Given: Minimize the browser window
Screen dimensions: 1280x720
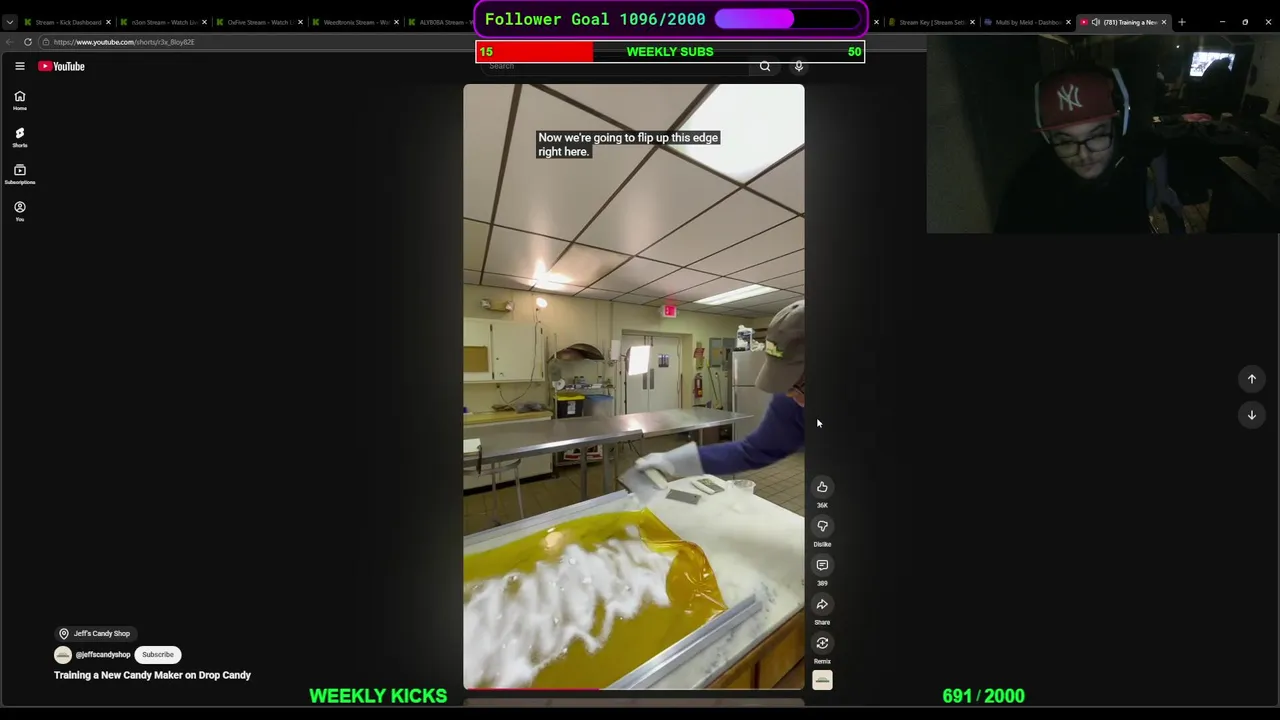Looking at the screenshot, I should (1222, 22).
